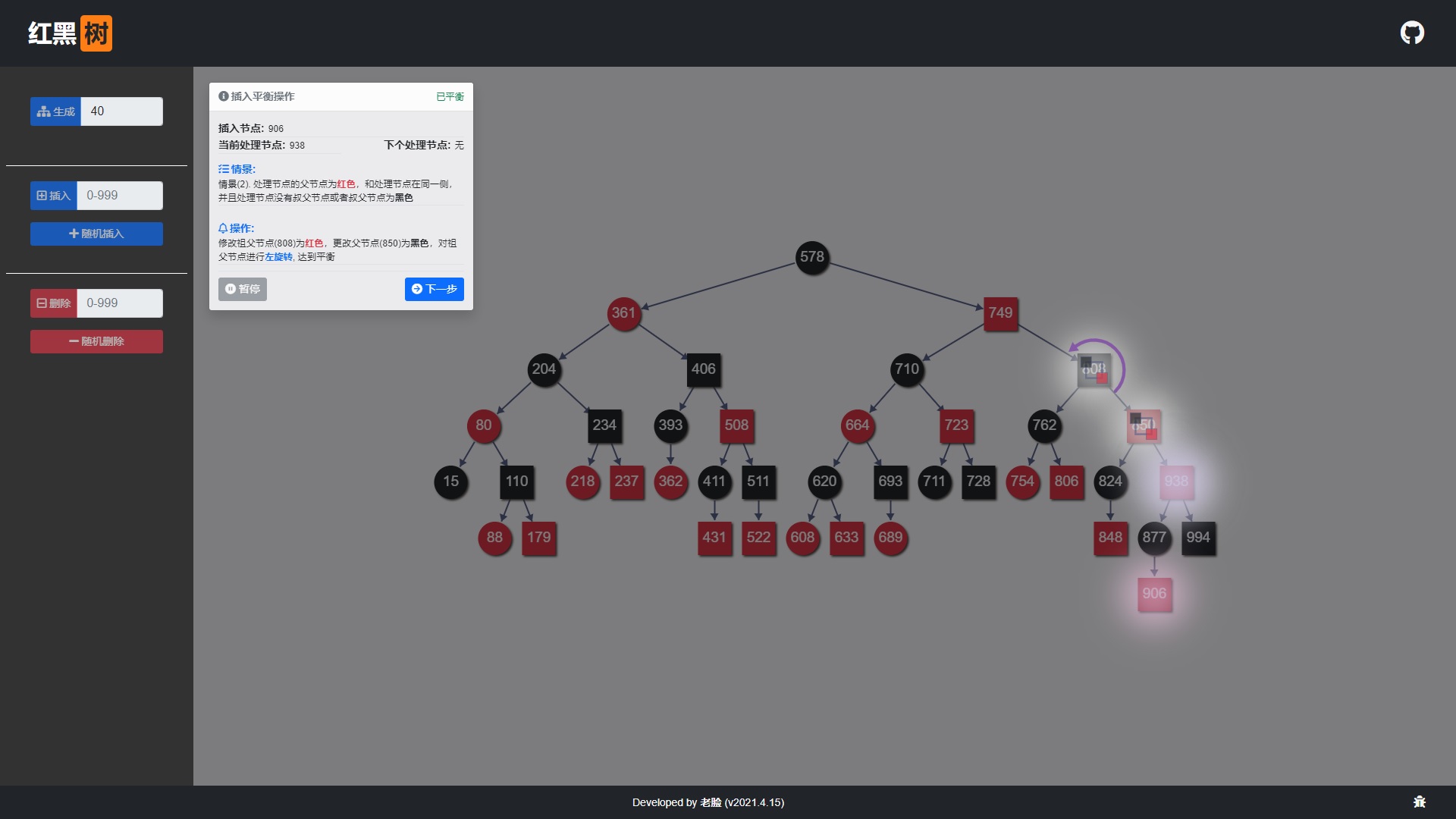The width and height of the screenshot is (1456, 819).
Task: Select the rotating node 808
Action: 1094,369
